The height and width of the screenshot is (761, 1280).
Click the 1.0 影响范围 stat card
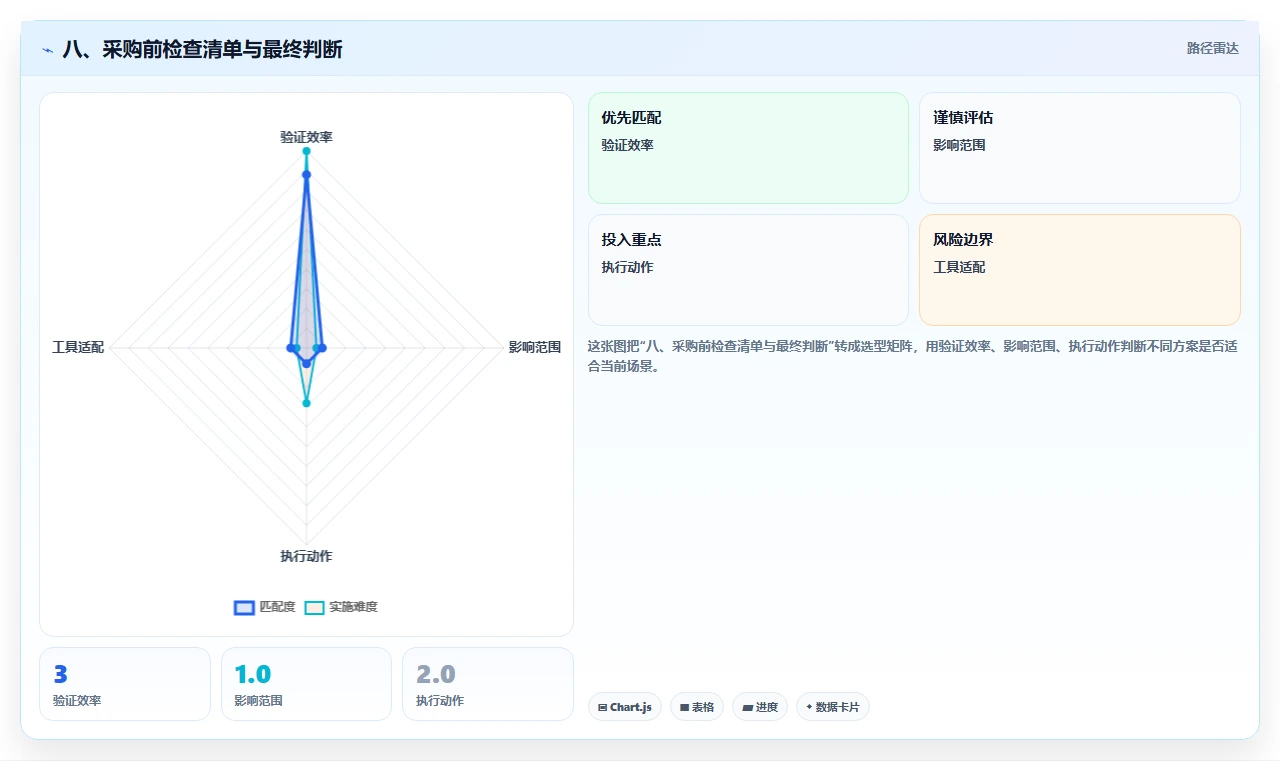point(306,684)
